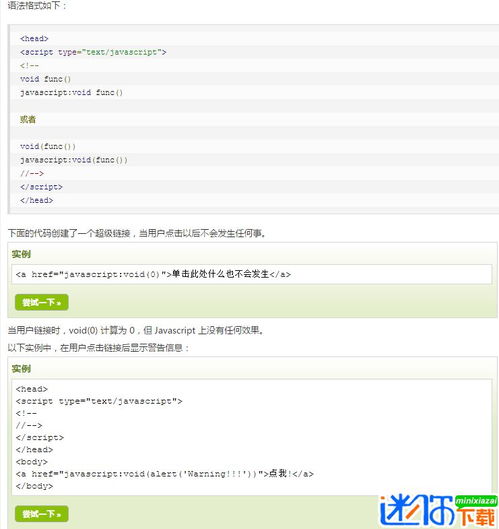The height and width of the screenshot is (529, 499).
Task: Click the </body> line in second example
Action: pos(34,486)
